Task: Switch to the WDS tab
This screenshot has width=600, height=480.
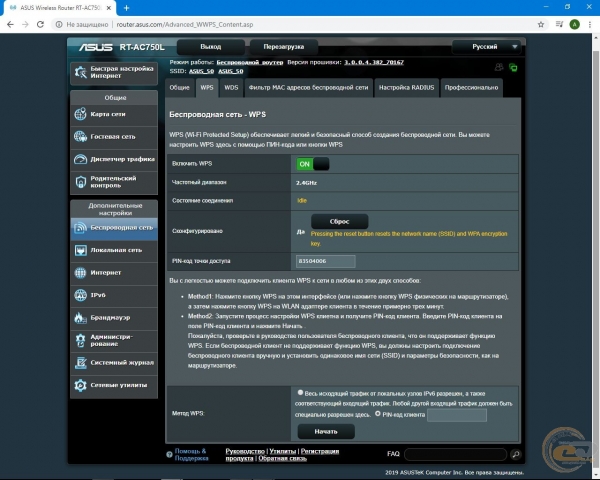Action: 231,88
